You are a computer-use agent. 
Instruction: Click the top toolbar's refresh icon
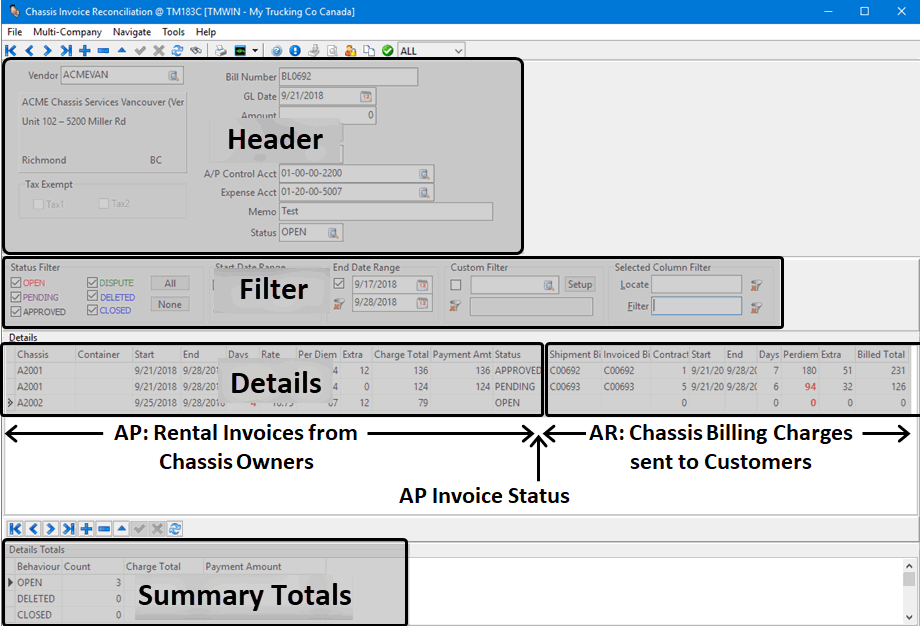177,50
